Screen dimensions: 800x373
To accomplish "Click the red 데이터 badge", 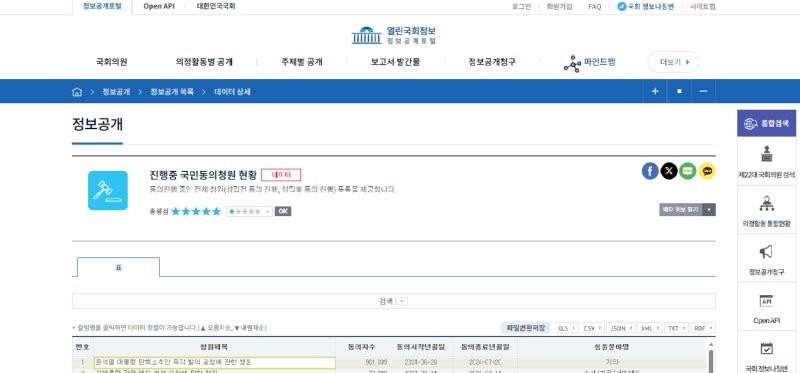I will point(281,175).
